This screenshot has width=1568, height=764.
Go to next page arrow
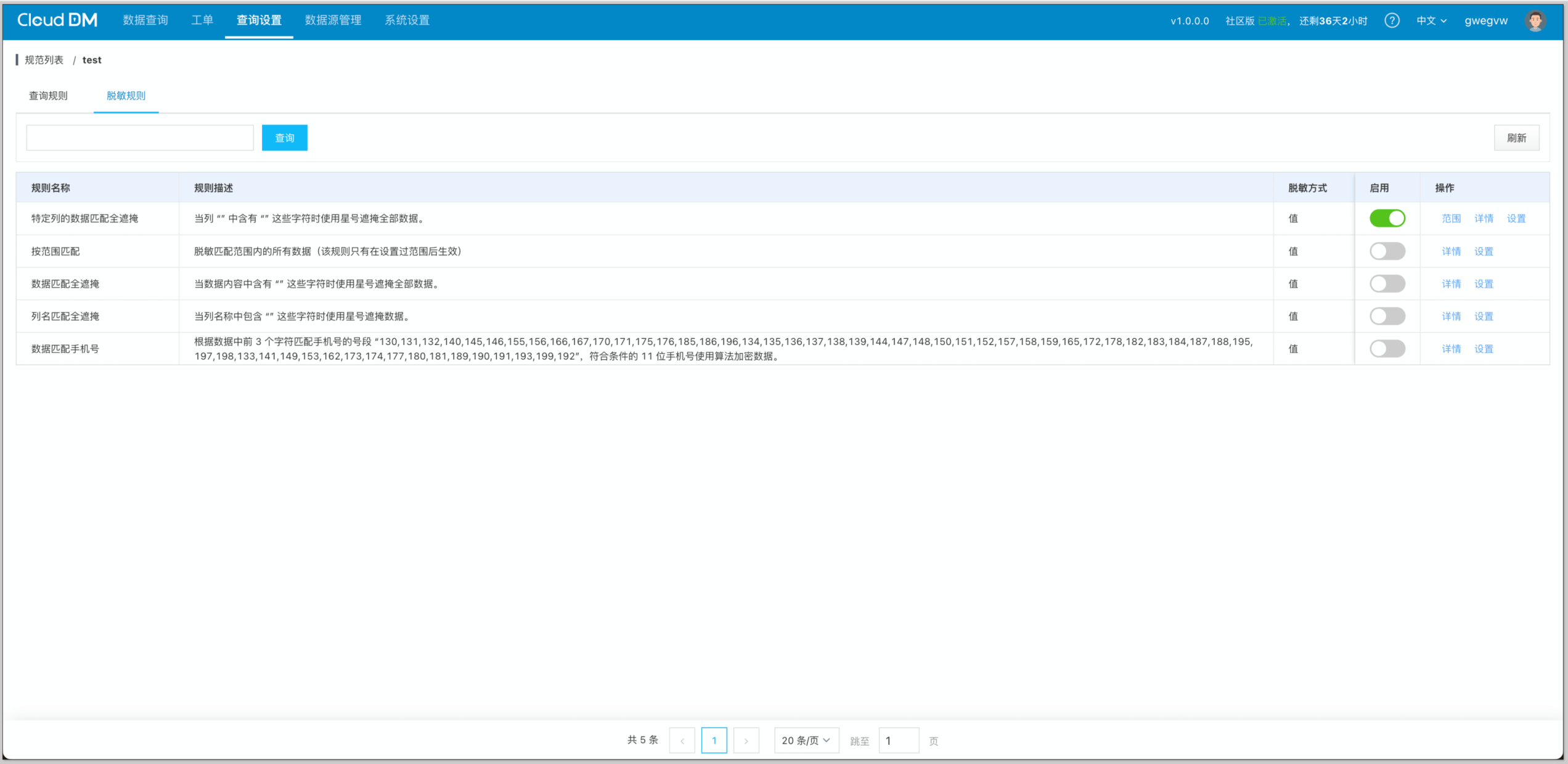[x=746, y=741]
